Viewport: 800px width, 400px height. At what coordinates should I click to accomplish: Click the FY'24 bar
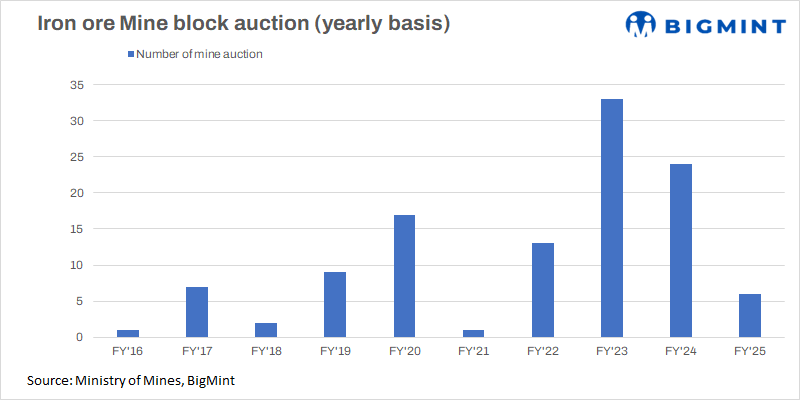click(681, 250)
